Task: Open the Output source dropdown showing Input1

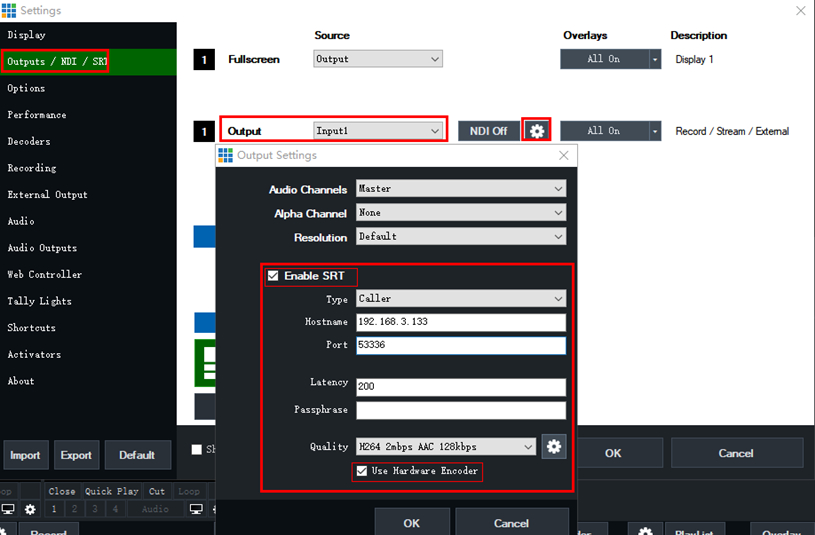Action: coord(378,131)
